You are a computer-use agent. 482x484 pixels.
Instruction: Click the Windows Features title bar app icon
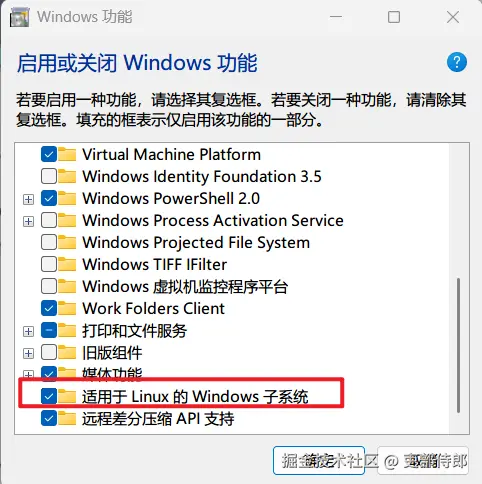(x=19, y=17)
